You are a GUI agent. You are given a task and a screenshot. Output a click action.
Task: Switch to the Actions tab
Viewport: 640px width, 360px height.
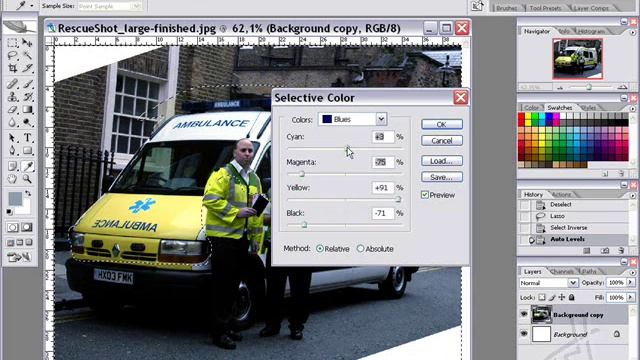562,195
